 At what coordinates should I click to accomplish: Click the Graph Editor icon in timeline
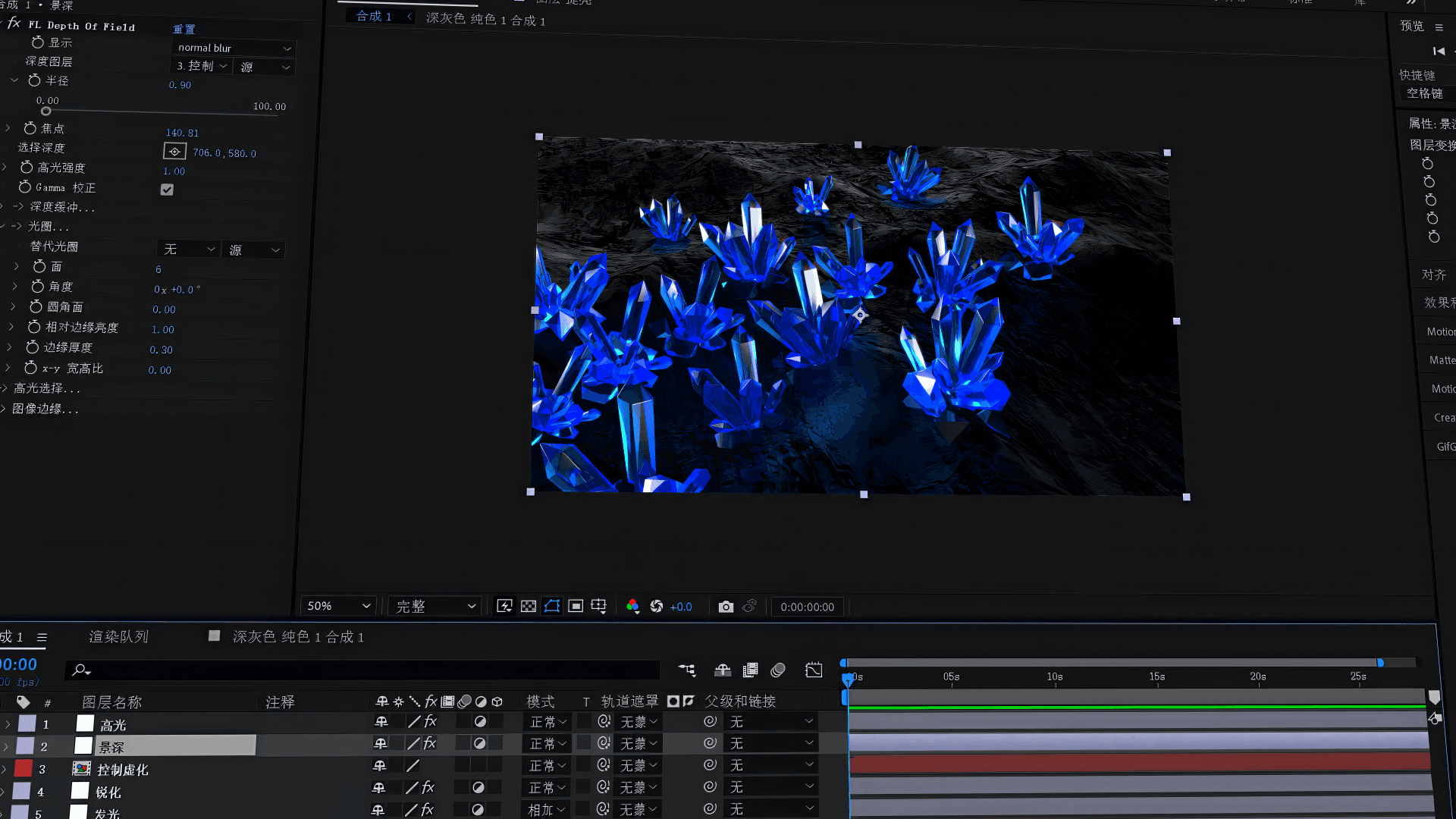coord(814,670)
